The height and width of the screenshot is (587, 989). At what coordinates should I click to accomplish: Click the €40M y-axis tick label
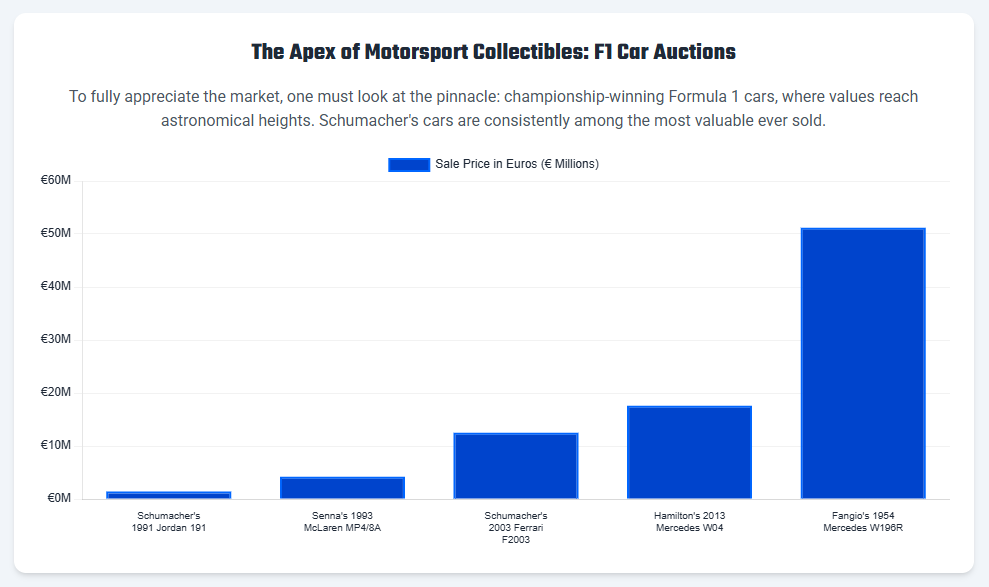(x=55, y=287)
